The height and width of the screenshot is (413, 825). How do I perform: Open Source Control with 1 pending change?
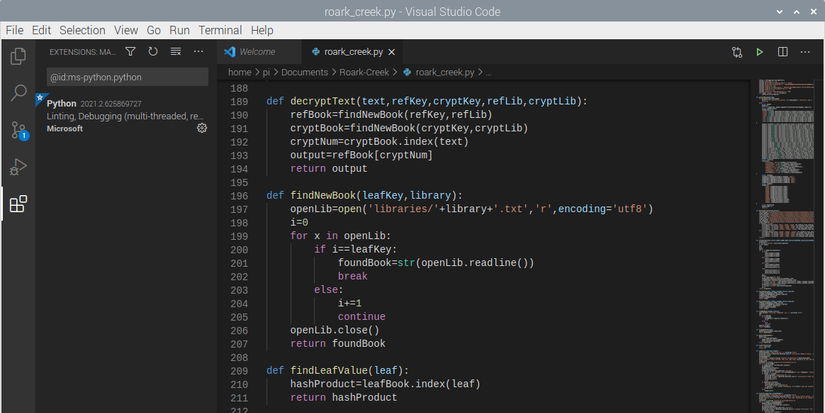coord(18,130)
